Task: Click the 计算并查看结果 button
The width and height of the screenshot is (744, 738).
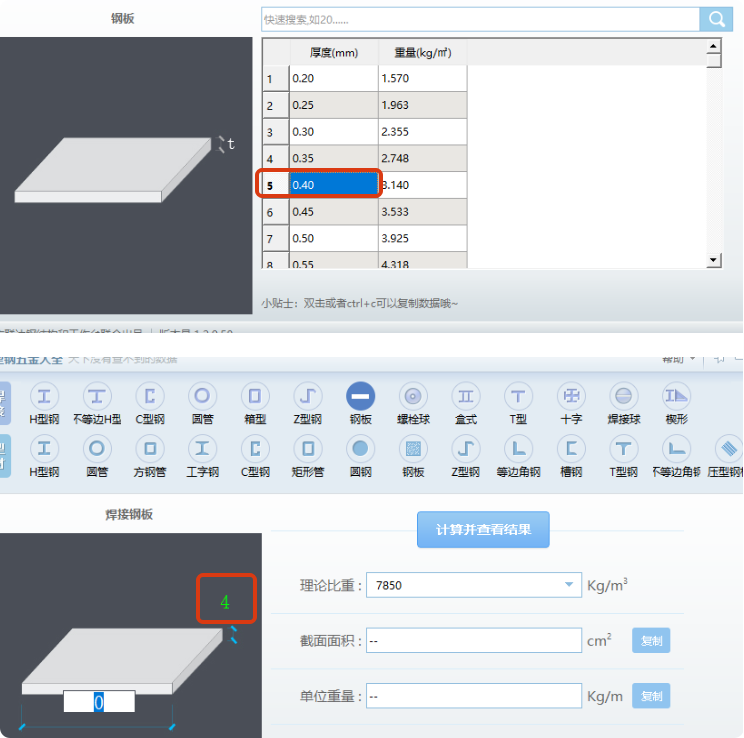Action: click(483, 530)
